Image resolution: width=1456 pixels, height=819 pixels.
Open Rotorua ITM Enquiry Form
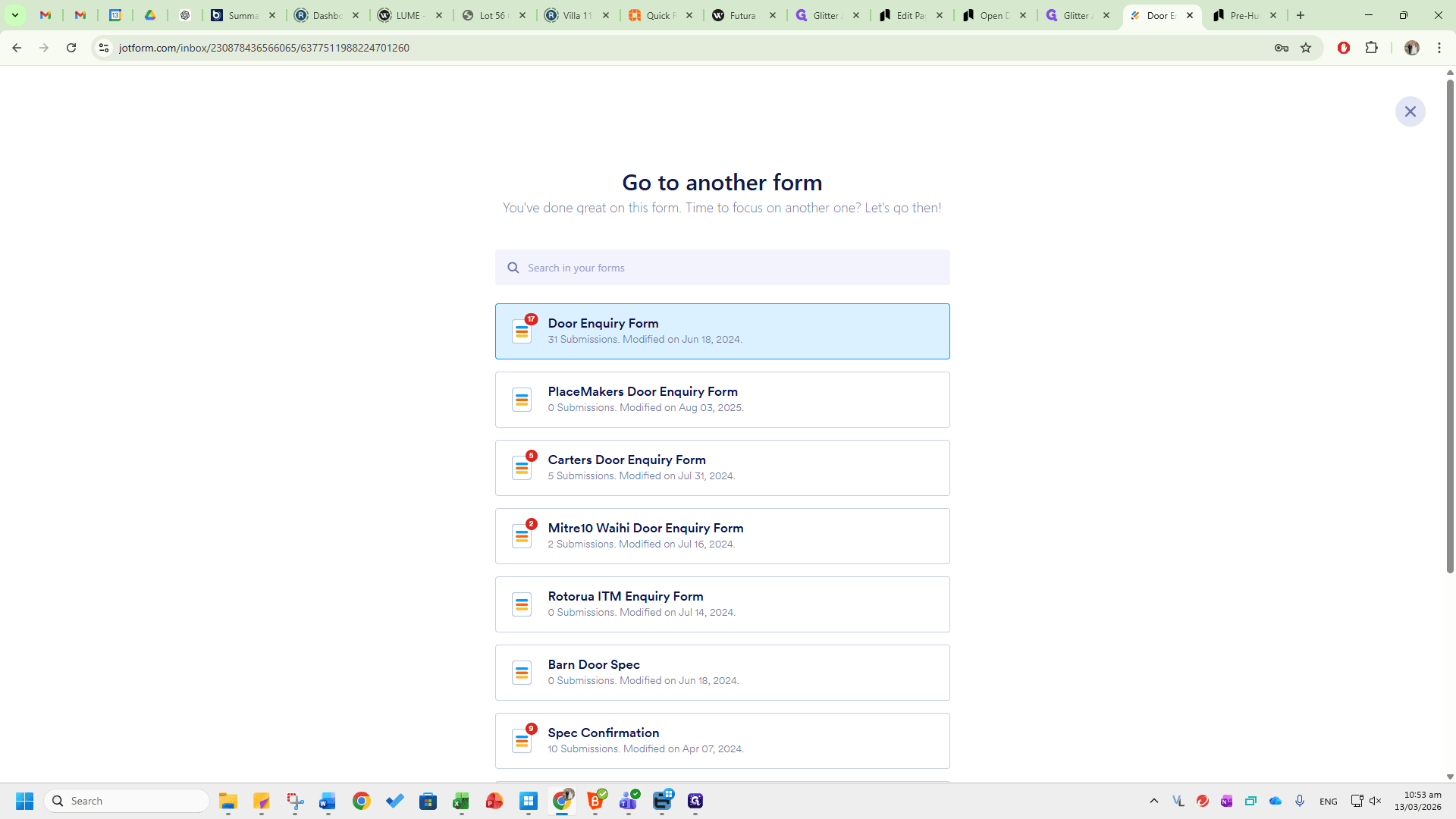tap(722, 604)
